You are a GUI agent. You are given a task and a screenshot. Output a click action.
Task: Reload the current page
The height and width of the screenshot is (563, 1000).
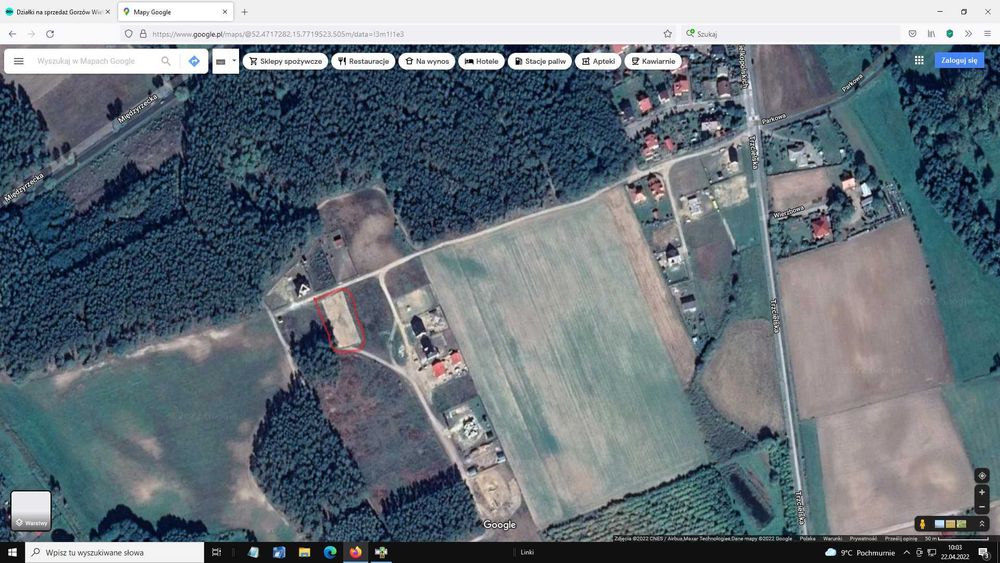pyautogui.click(x=50, y=34)
